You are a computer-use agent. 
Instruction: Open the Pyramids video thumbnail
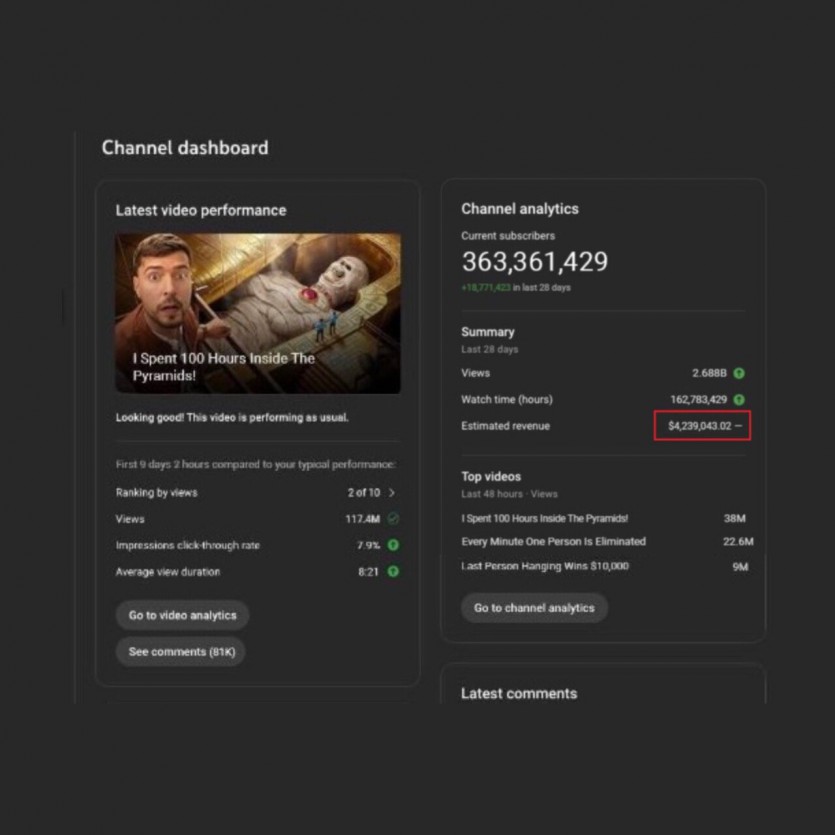click(x=258, y=313)
